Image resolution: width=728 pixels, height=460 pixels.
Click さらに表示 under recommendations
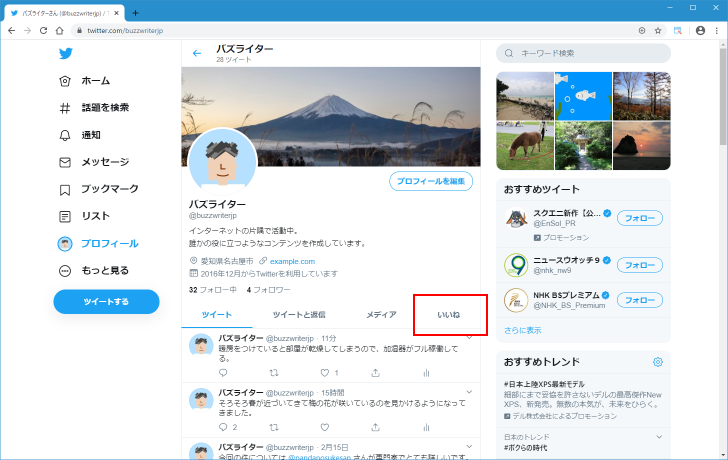click(523, 330)
